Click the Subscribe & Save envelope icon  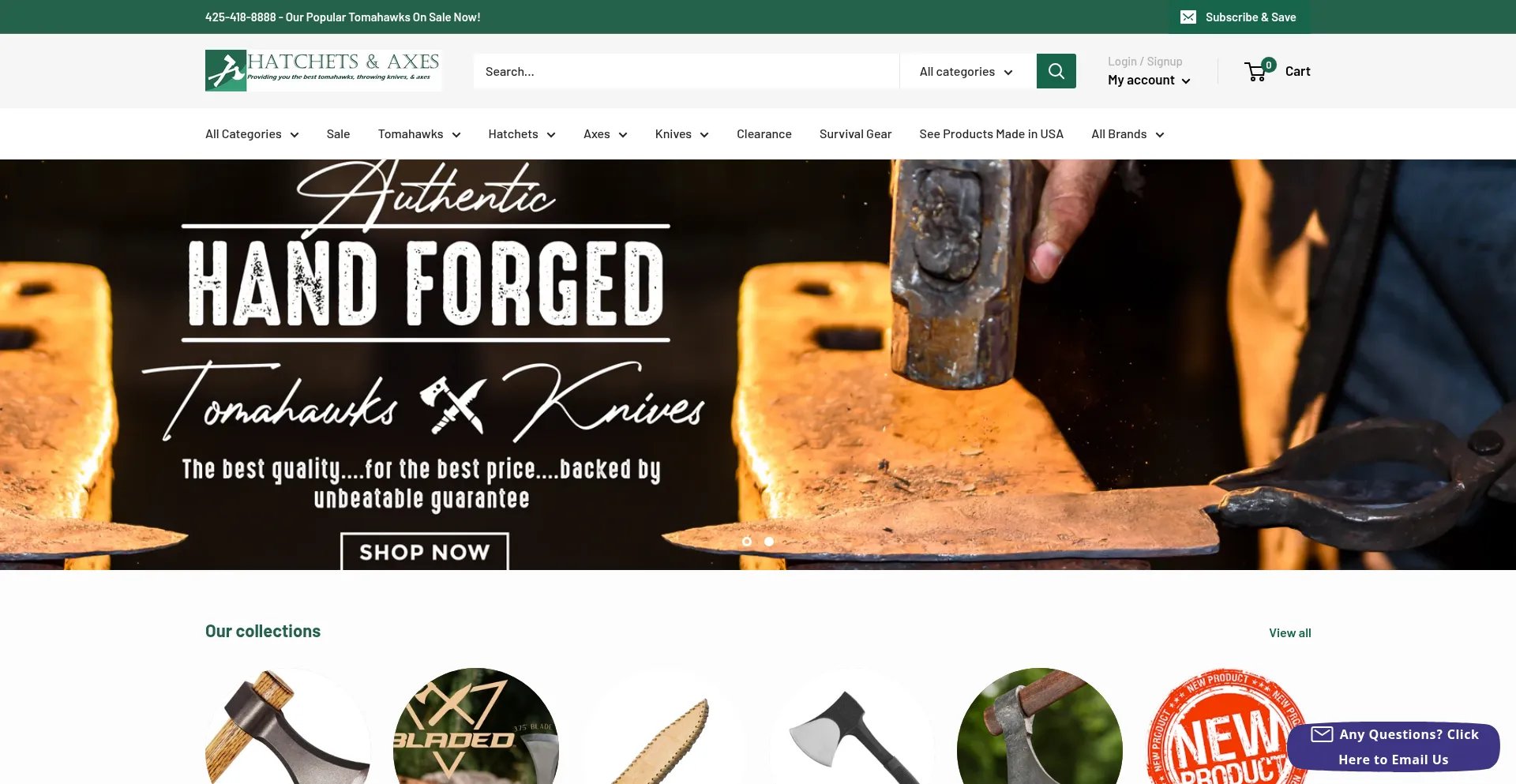(1188, 17)
